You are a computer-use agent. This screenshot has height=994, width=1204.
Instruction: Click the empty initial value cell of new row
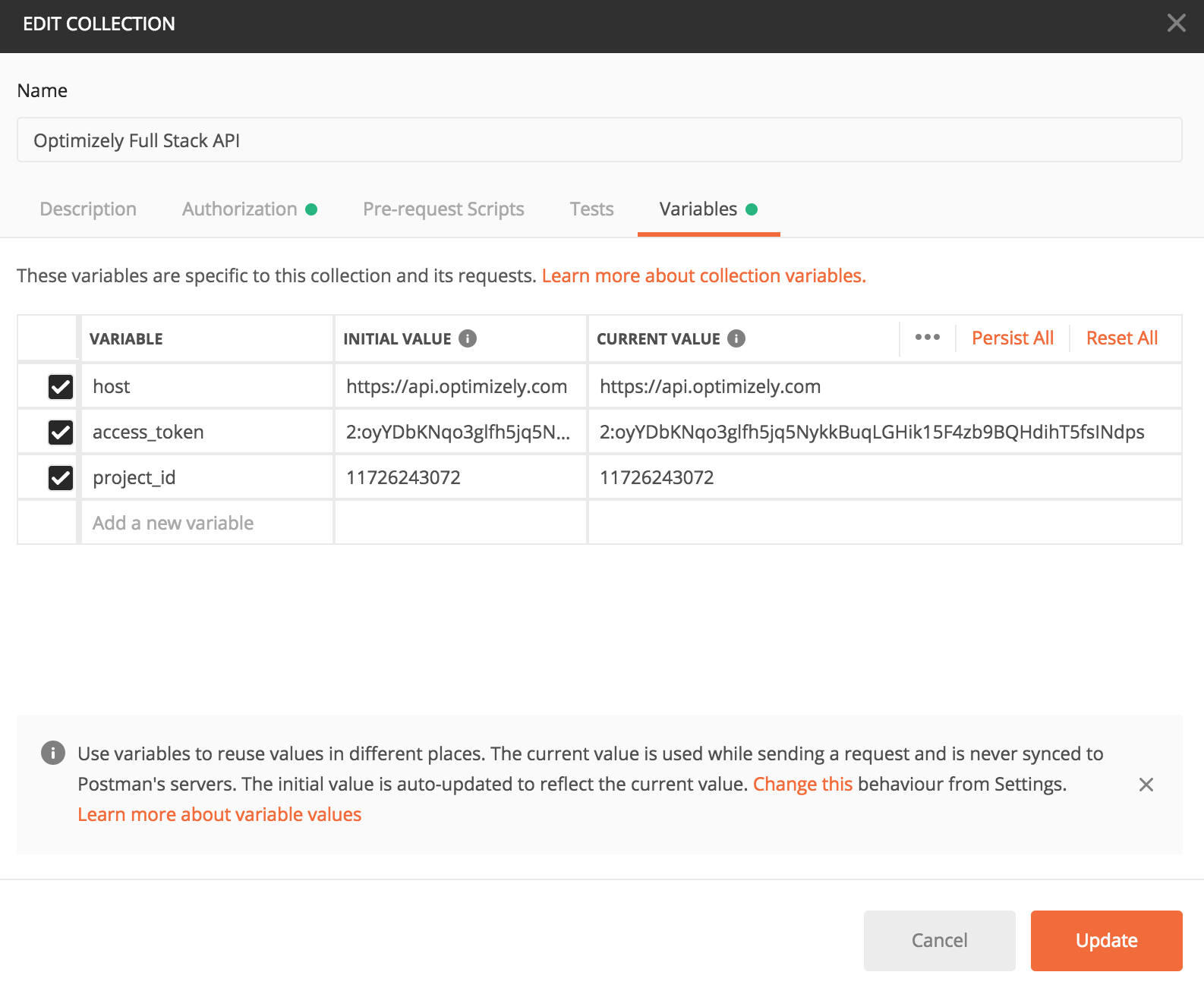coord(461,523)
